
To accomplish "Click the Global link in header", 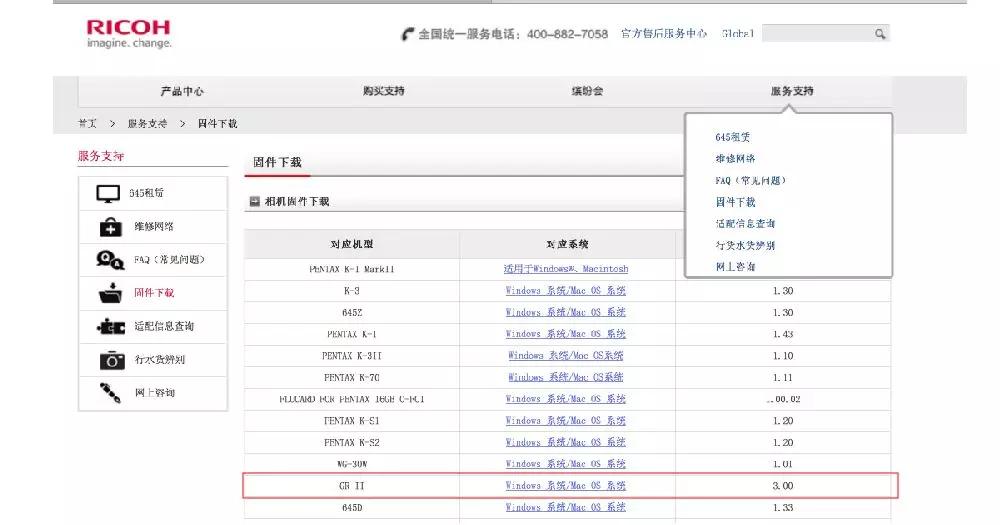I will coord(737,34).
